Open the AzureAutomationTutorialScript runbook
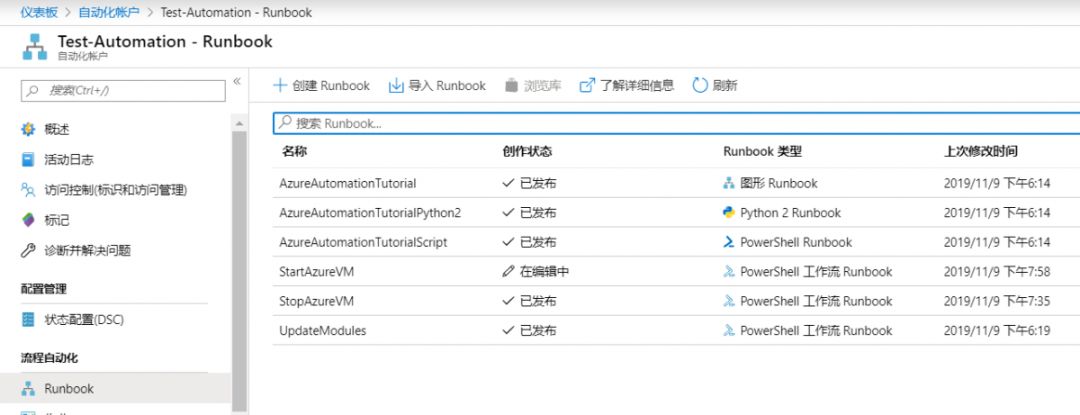The image size is (1080, 415). point(363,242)
